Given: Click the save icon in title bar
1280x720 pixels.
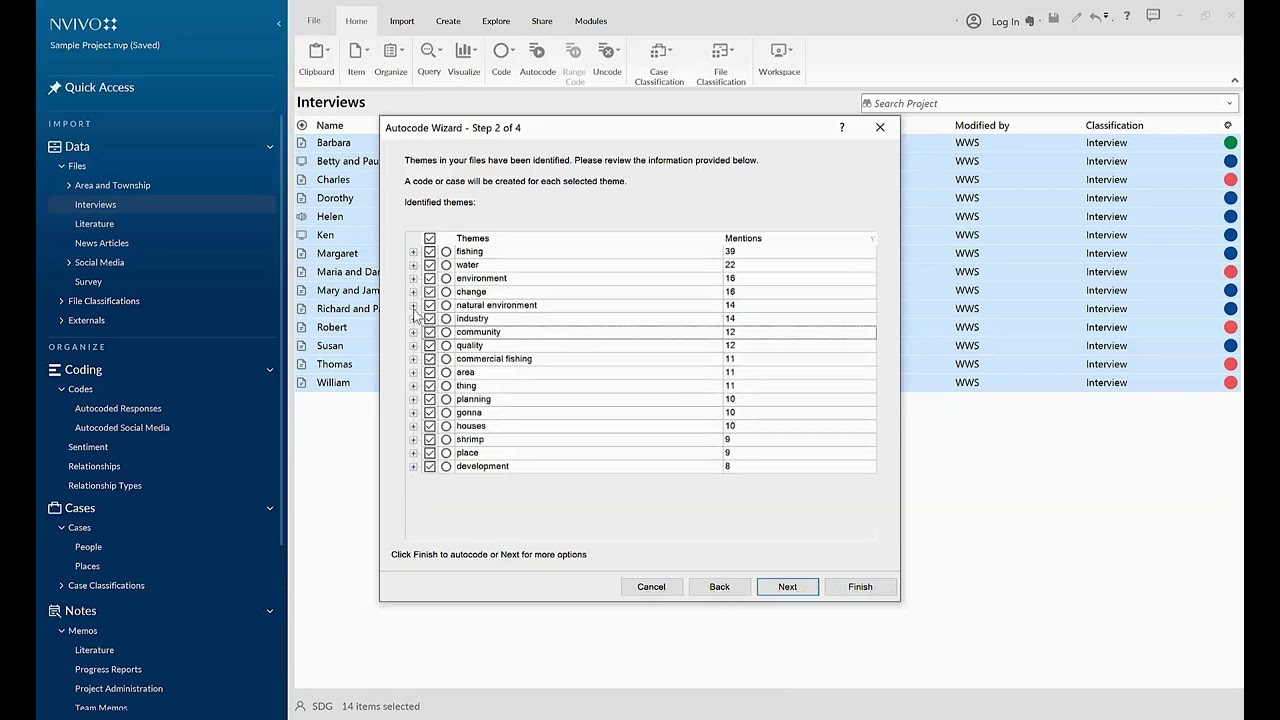Looking at the screenshot, I should (1053, 18).
